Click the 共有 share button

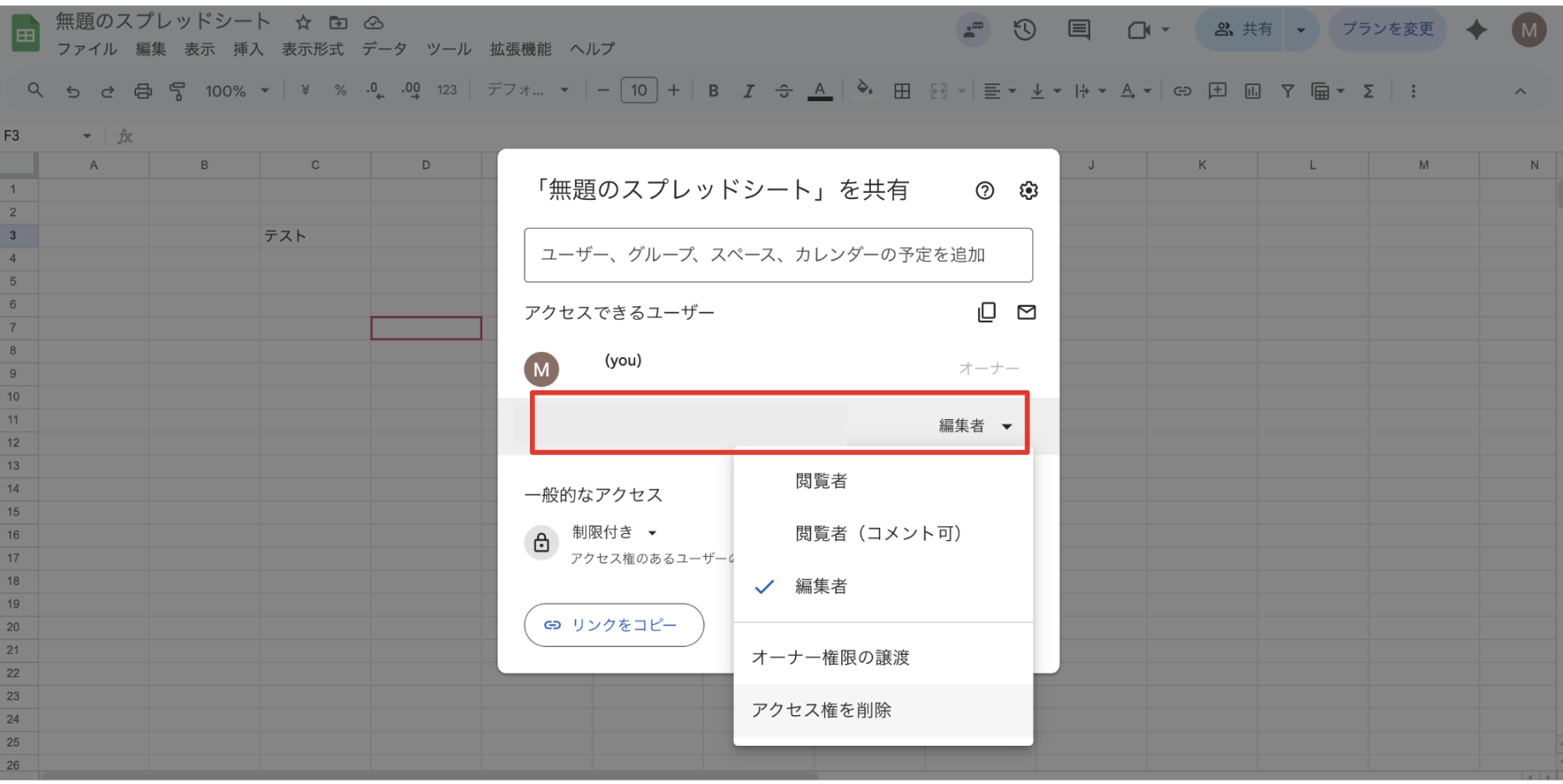click(x=1242, y=30)
